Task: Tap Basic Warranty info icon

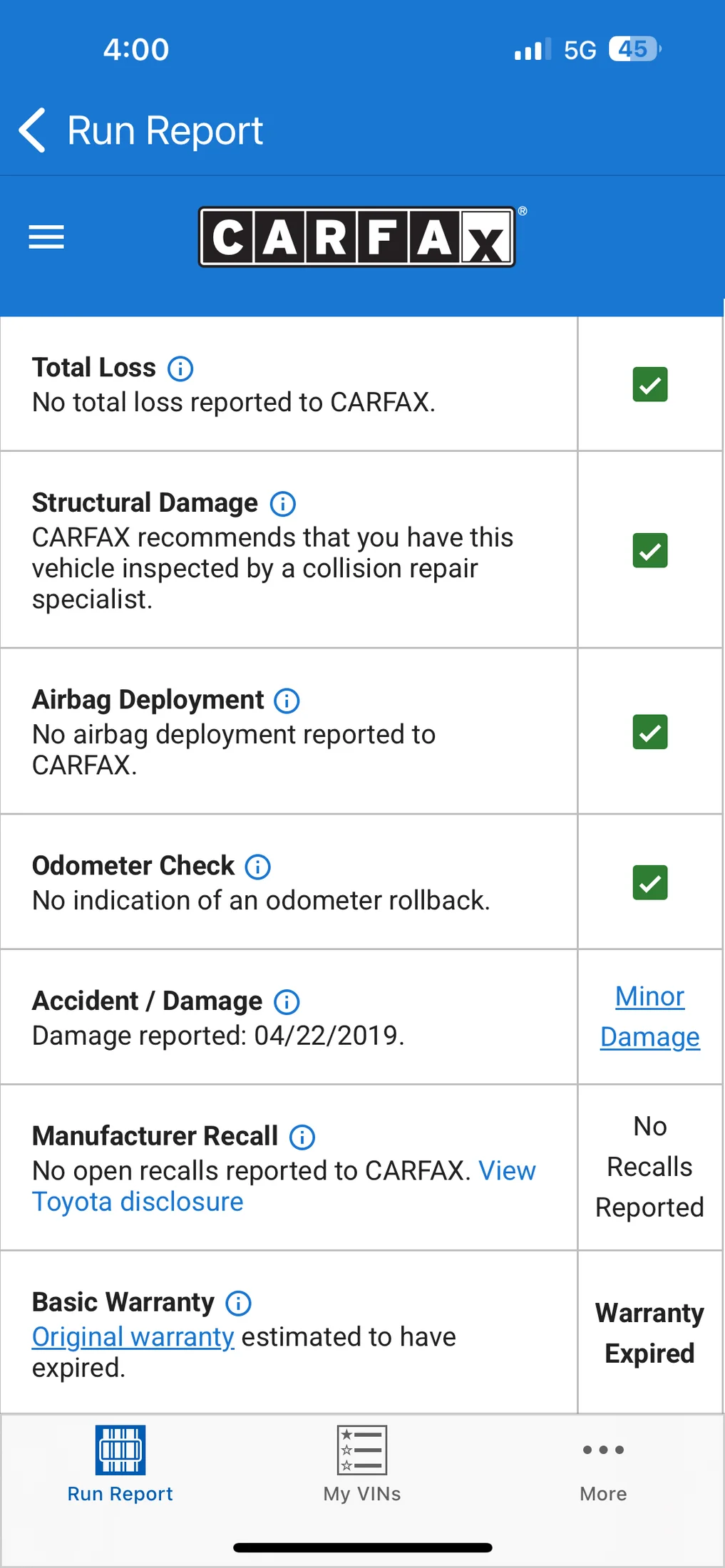Action: 239,1303
